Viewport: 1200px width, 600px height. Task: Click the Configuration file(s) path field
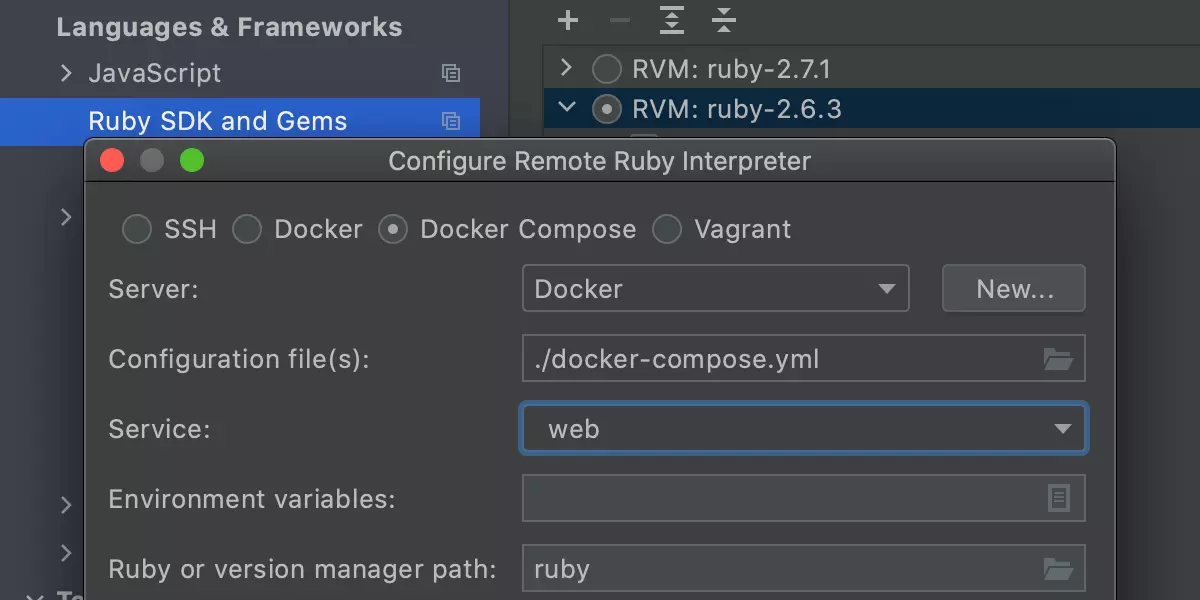[804, 359]
